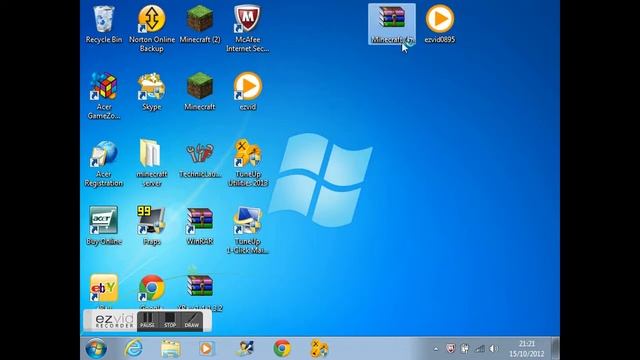Open Chrome from the taskbar
The image size is (640, 360).
point(282,349)
